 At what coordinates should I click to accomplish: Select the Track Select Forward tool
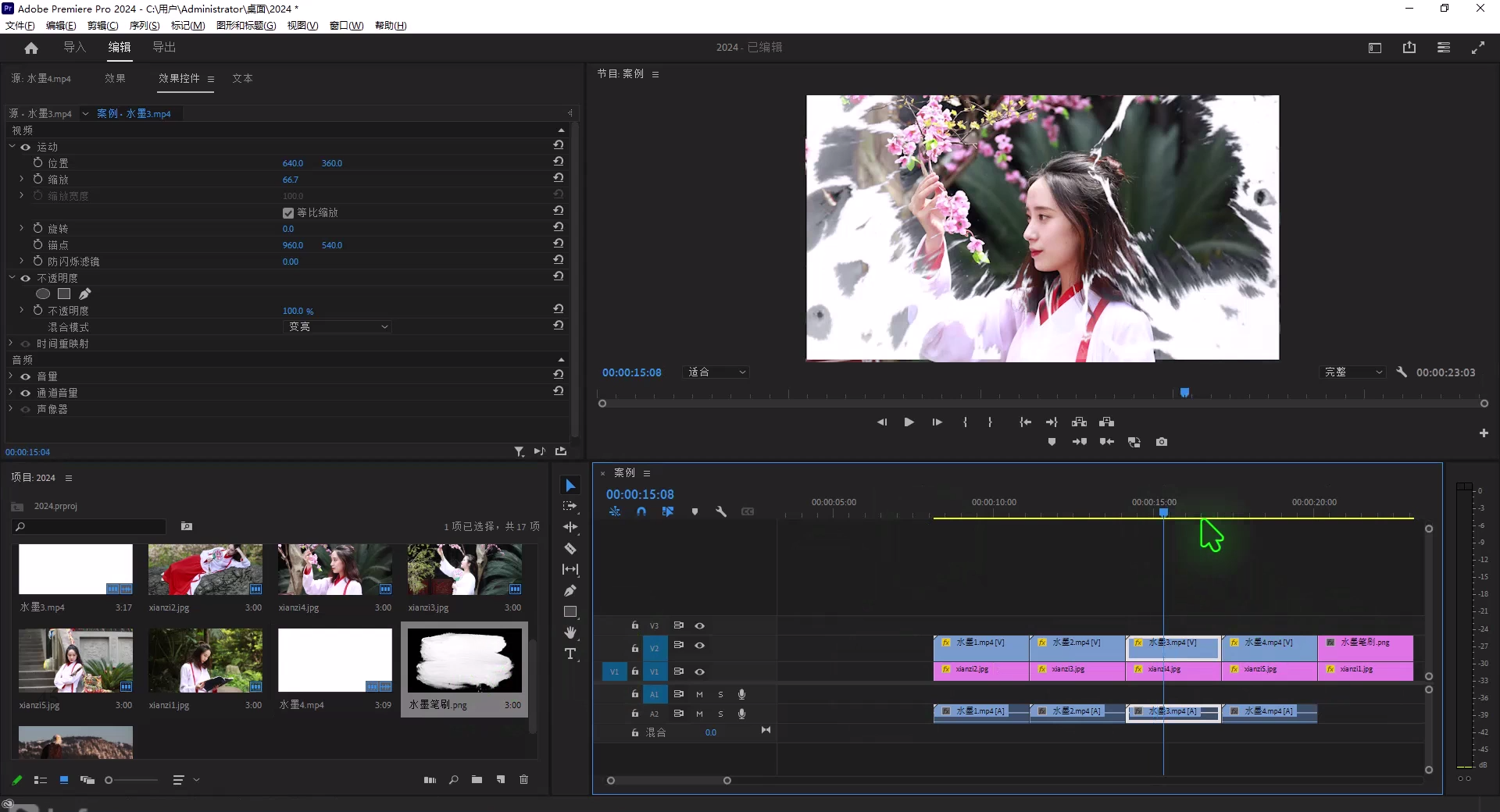pos(570,507)
